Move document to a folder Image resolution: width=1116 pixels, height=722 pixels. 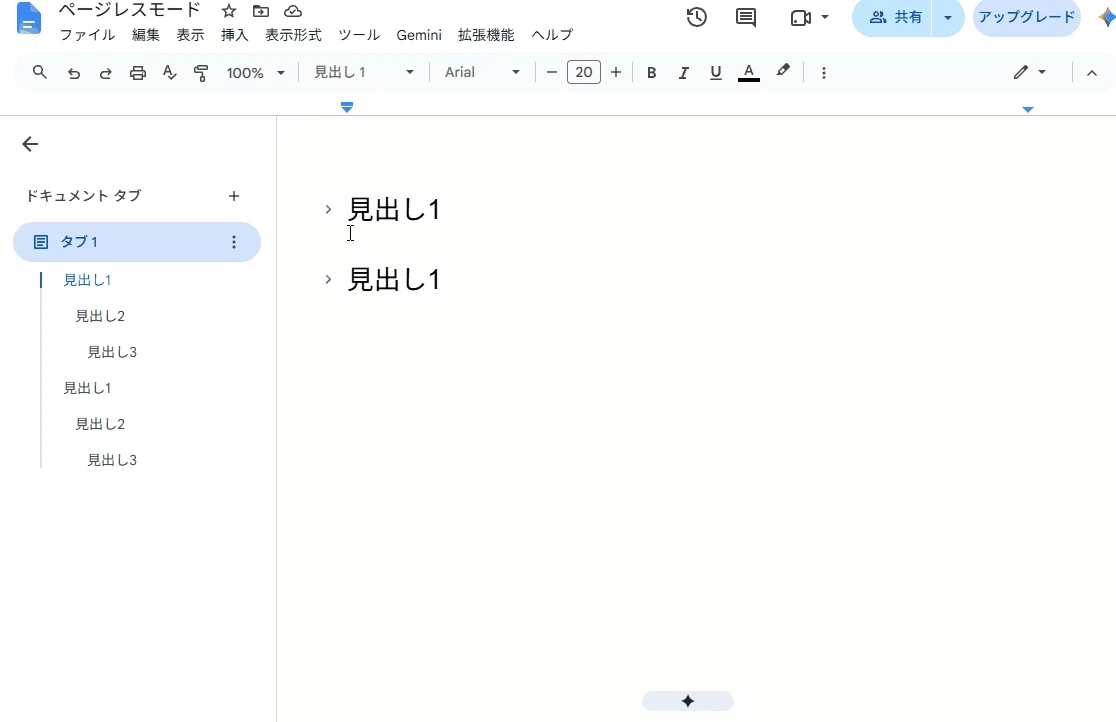[261, 11]
